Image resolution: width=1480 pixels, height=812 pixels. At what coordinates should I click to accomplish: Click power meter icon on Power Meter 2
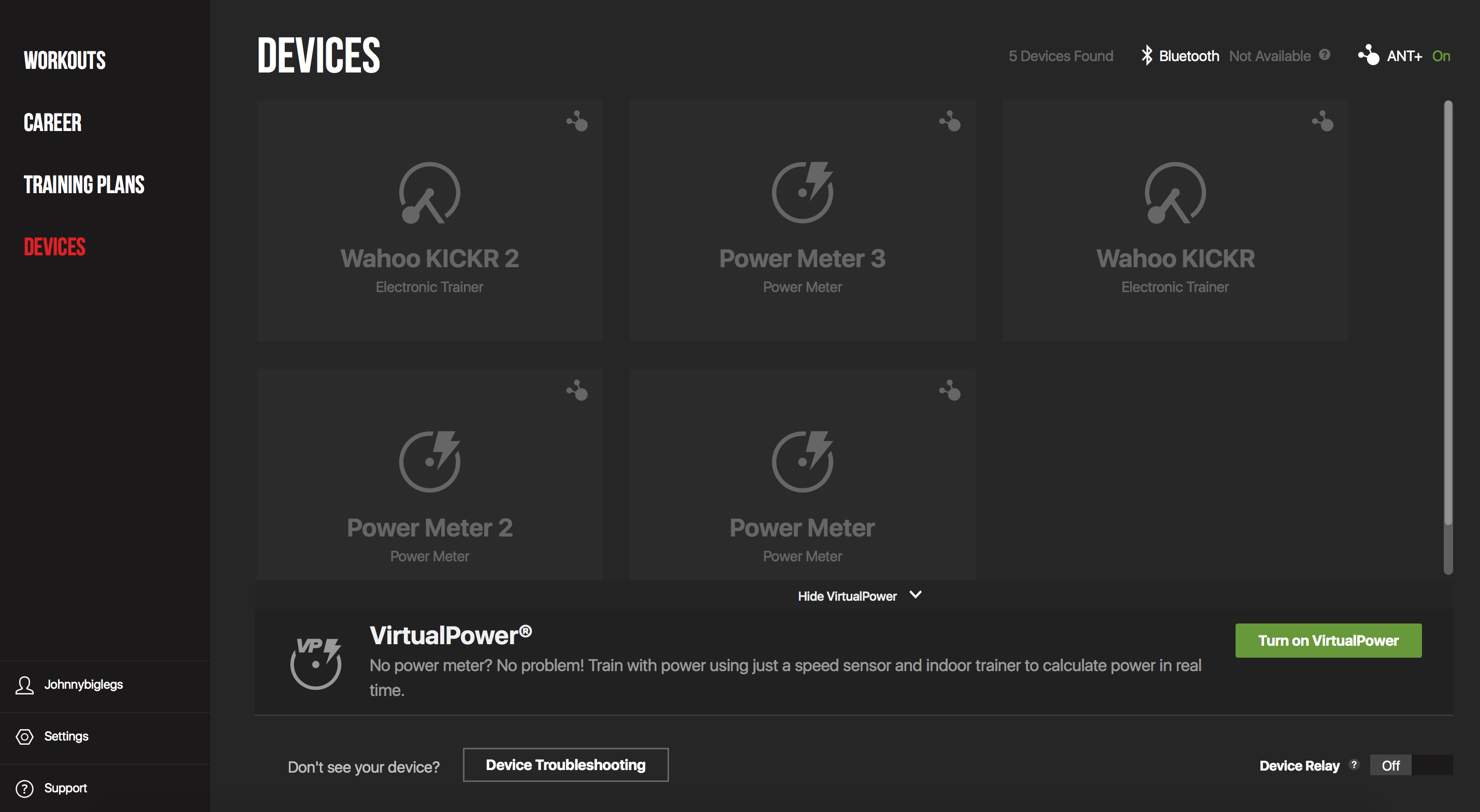(430, 461)
